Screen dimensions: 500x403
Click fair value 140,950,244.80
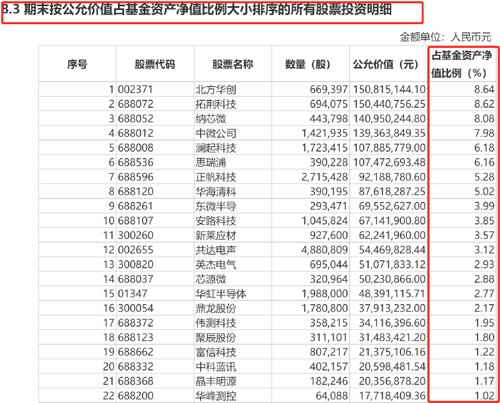pyautogui.click(x=389, y=118)
